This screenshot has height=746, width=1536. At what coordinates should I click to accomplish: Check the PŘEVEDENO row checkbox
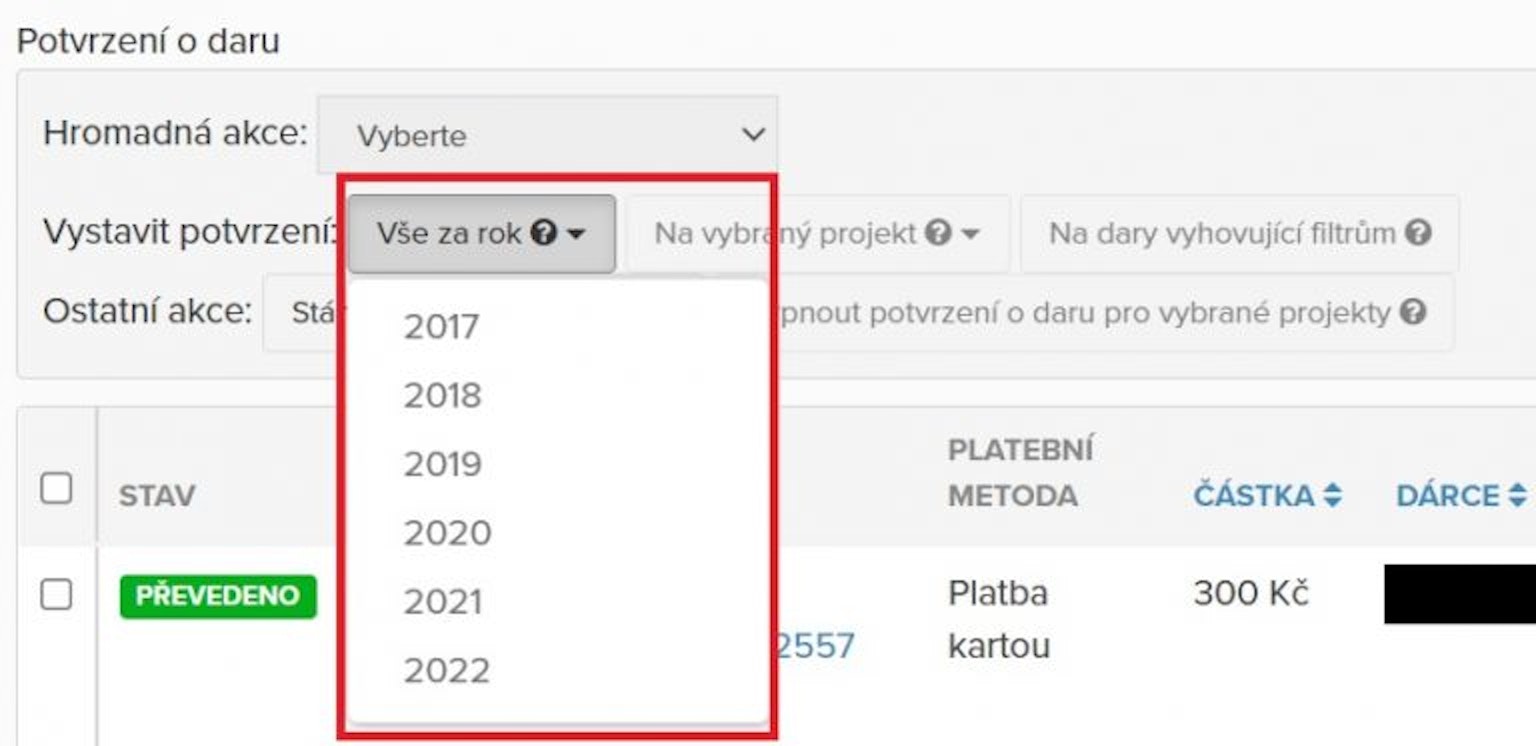coord(56,595)
